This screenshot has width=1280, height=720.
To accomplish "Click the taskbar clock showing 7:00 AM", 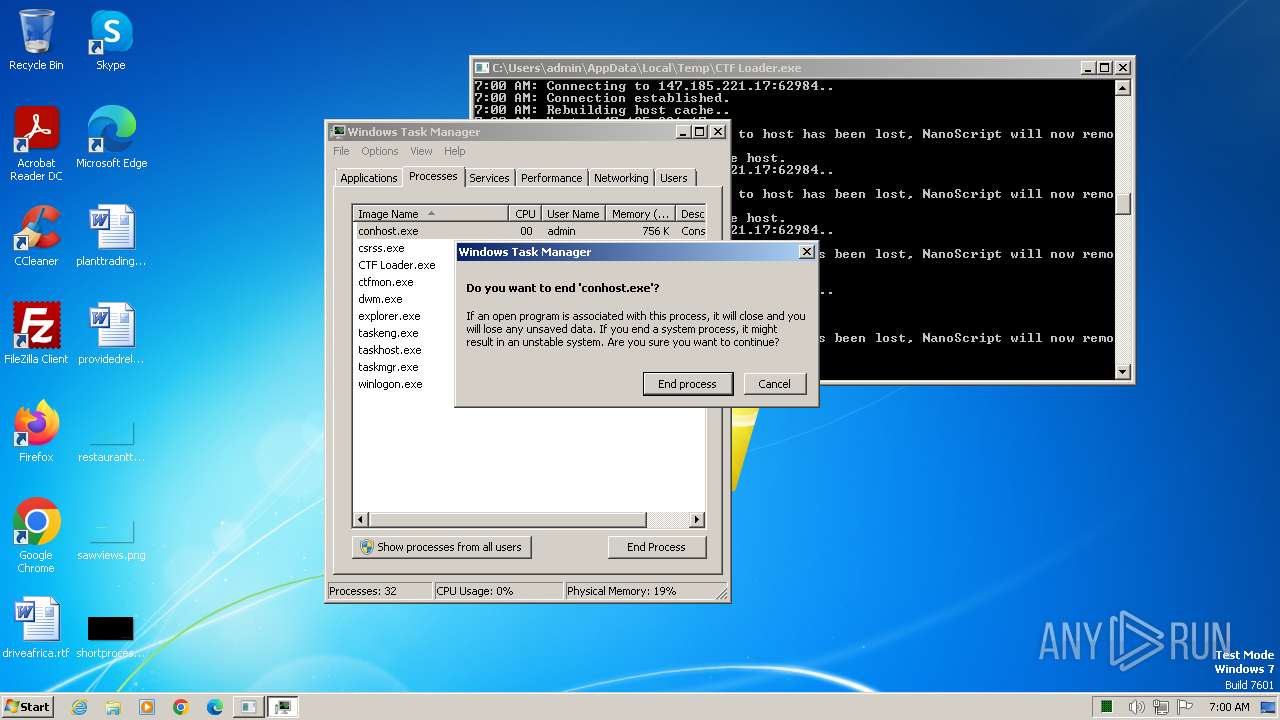I will (x=1229, y=707).
